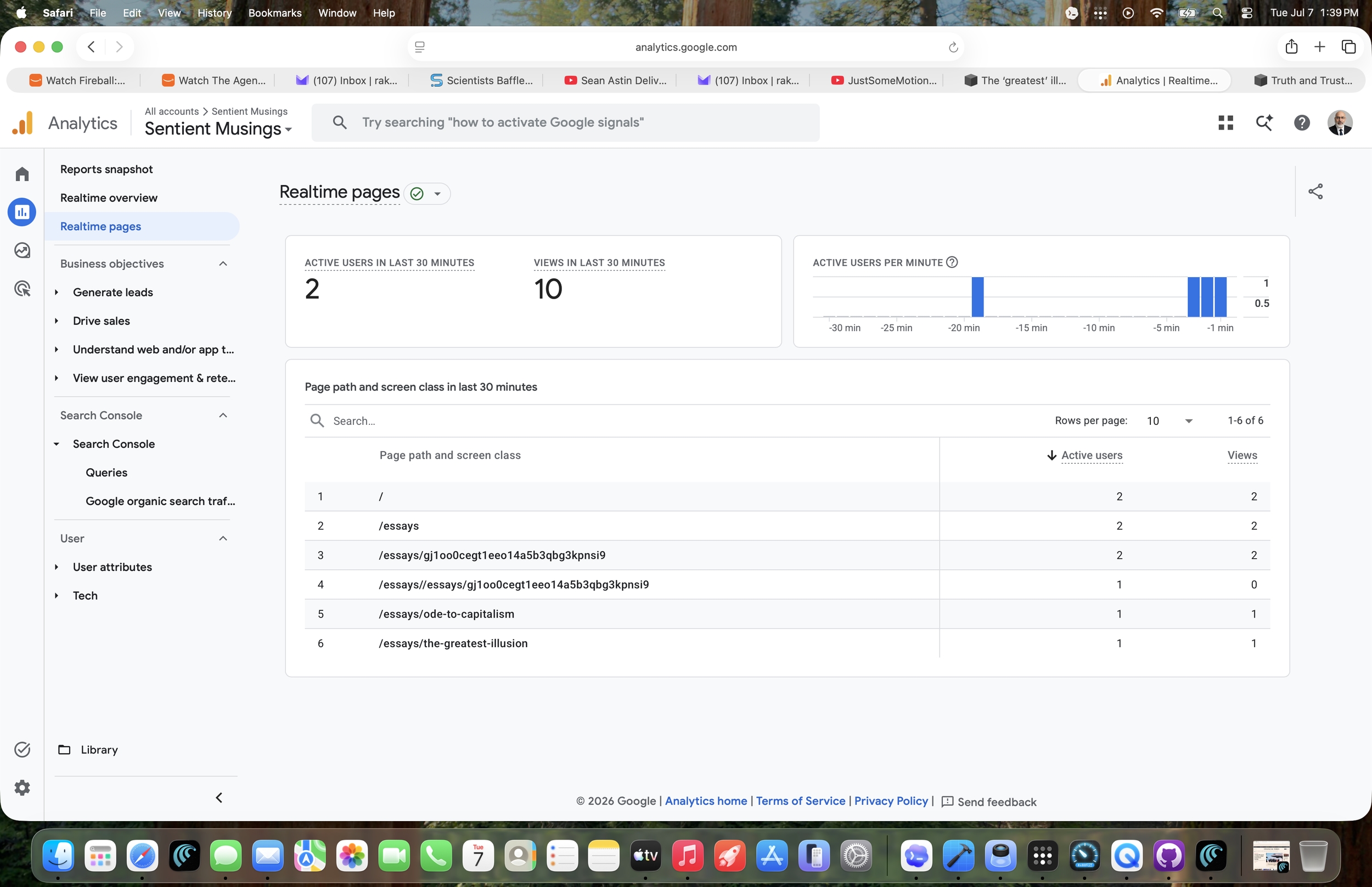The height and width of the screenshot is (887, 1372).
Task: Open the Advertising icon in left rail
Action: pyautogui.click(x=22, y=289)
